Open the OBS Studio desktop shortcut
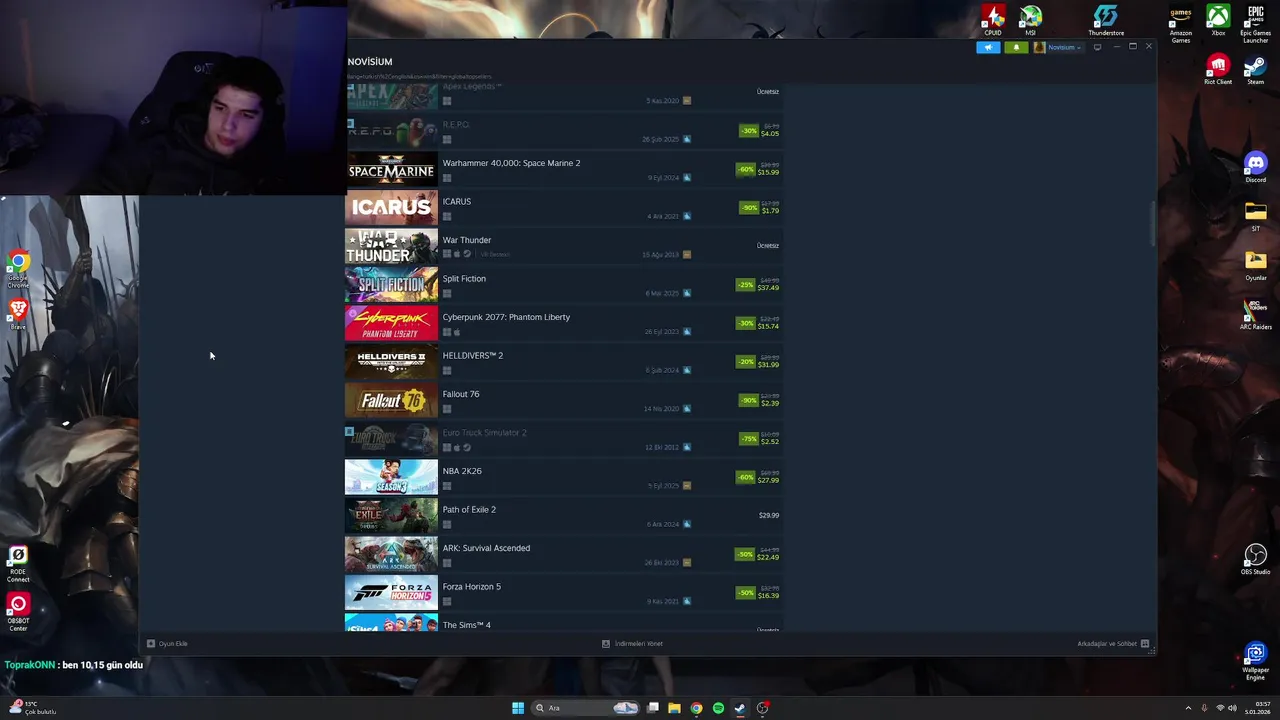This screenshot has width=1280, height=720. [x=1256, y=559]
